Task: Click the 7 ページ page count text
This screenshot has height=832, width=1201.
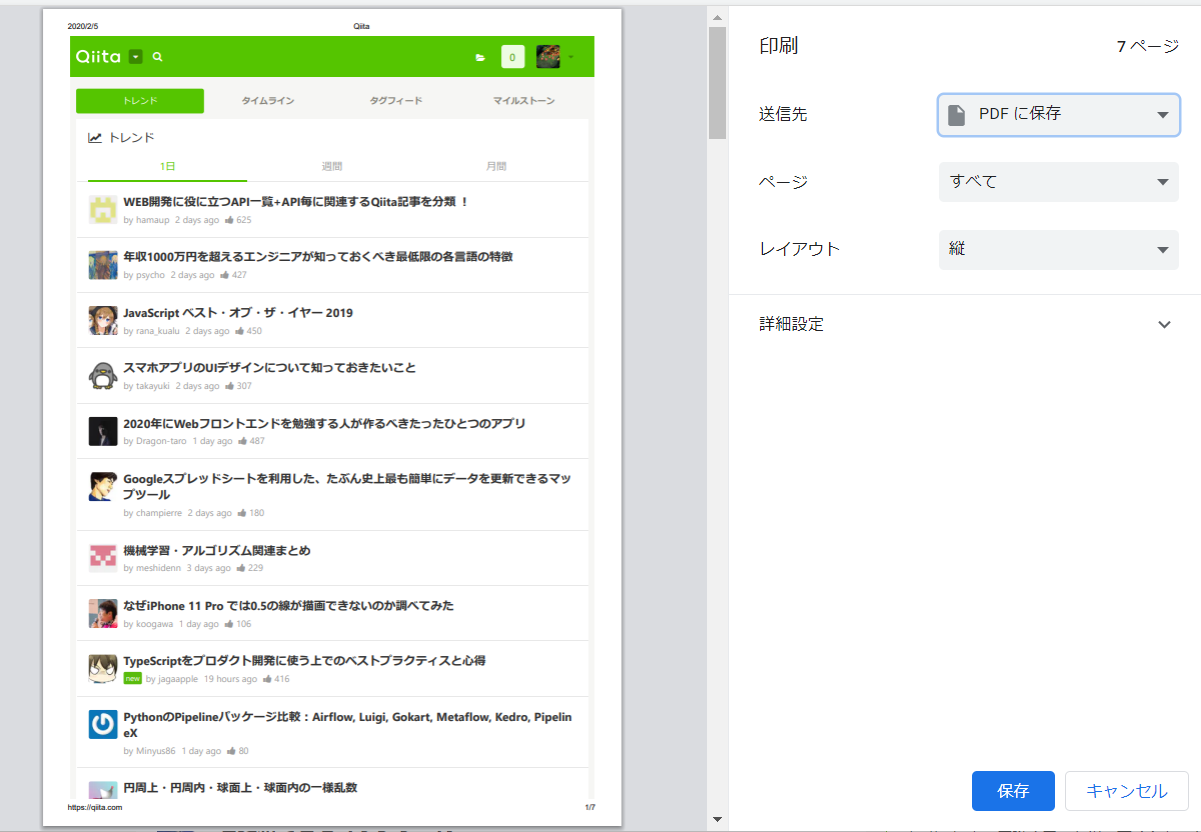Action: click(x=1148, y=46)
